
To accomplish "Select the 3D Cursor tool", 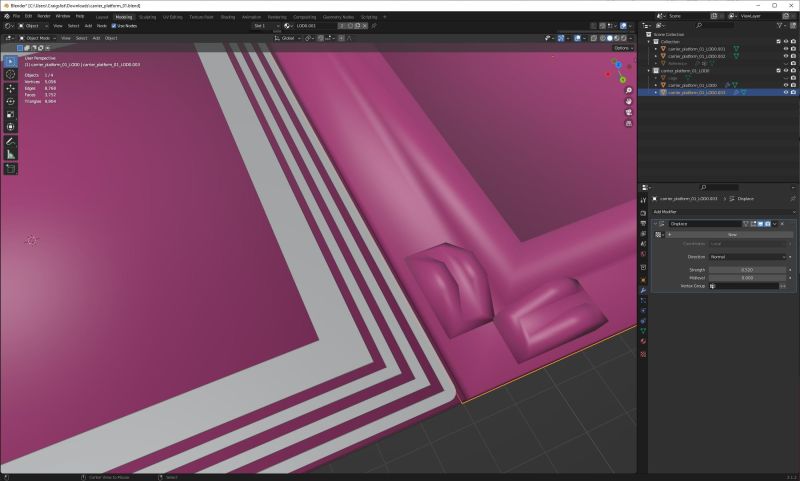I will click(10, 74).
